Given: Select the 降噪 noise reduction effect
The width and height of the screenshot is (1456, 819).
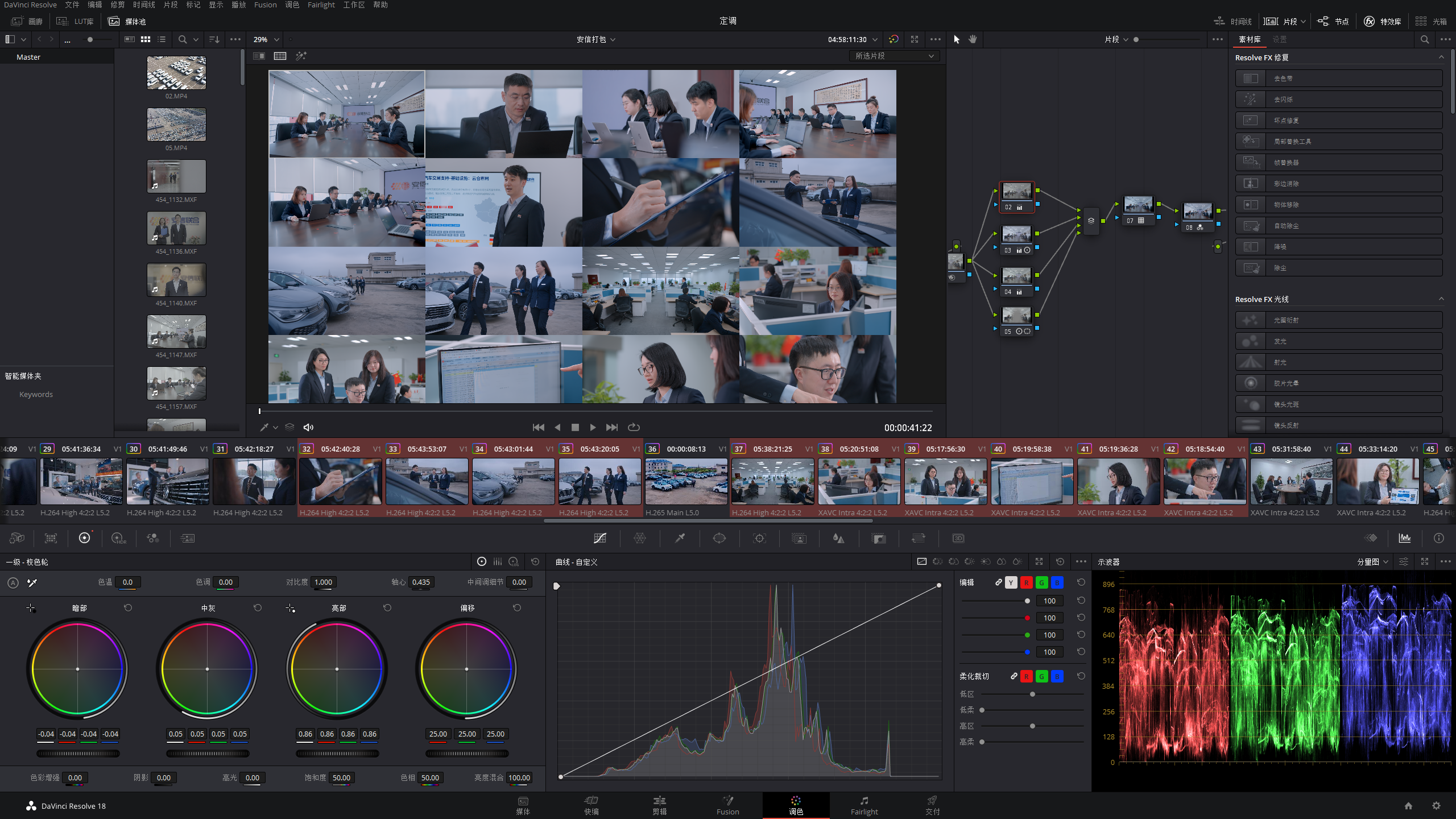Looking at the screenshot, I should [1339, 247].
